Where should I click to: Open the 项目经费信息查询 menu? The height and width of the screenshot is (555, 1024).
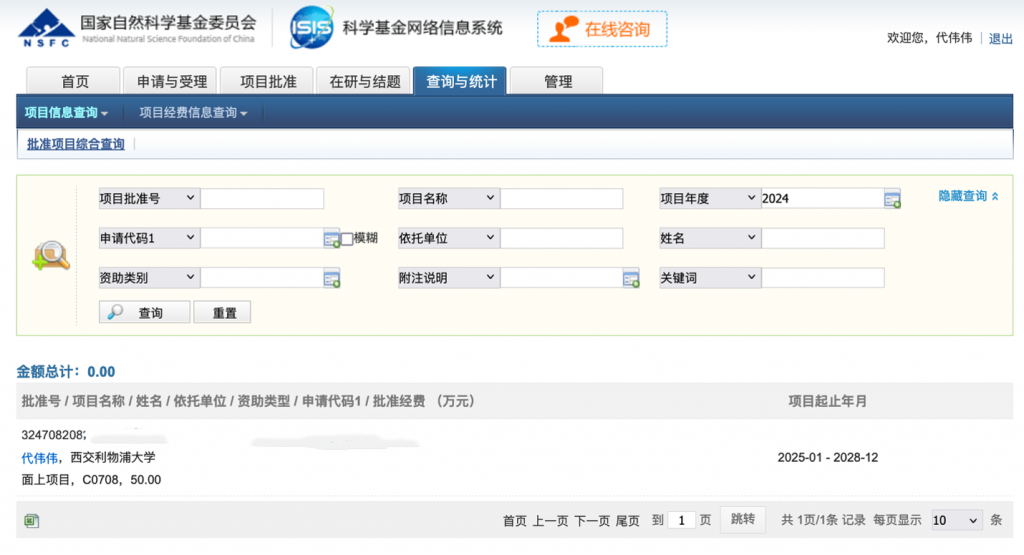pos(193,113)
